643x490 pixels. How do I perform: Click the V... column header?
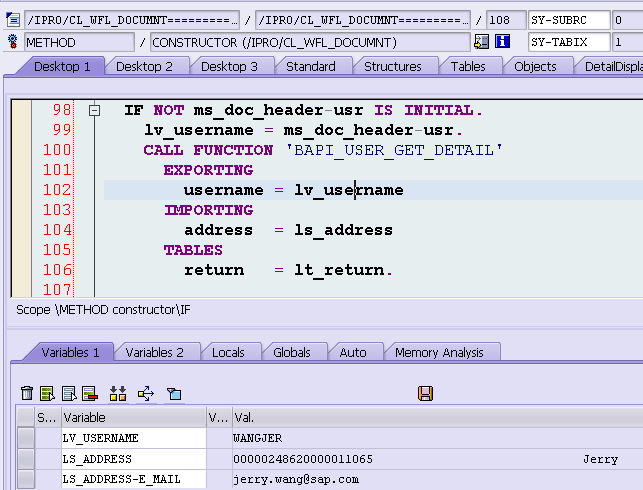[219, 417]
